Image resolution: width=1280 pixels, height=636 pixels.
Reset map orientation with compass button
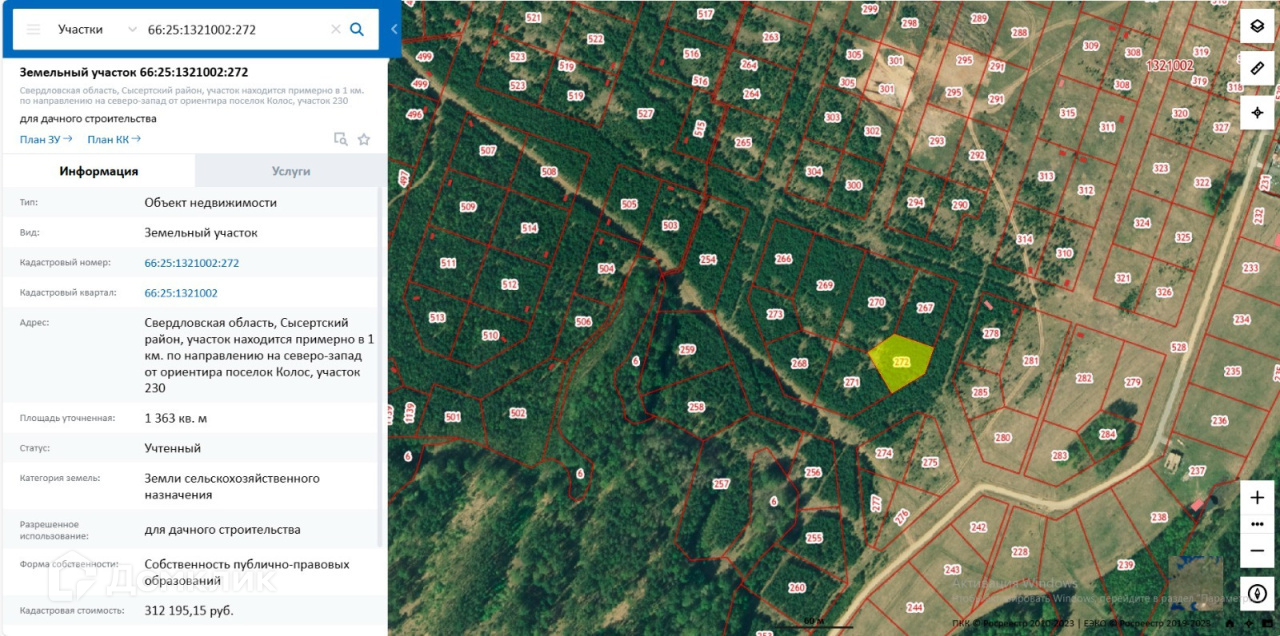tap(1257, 593)
